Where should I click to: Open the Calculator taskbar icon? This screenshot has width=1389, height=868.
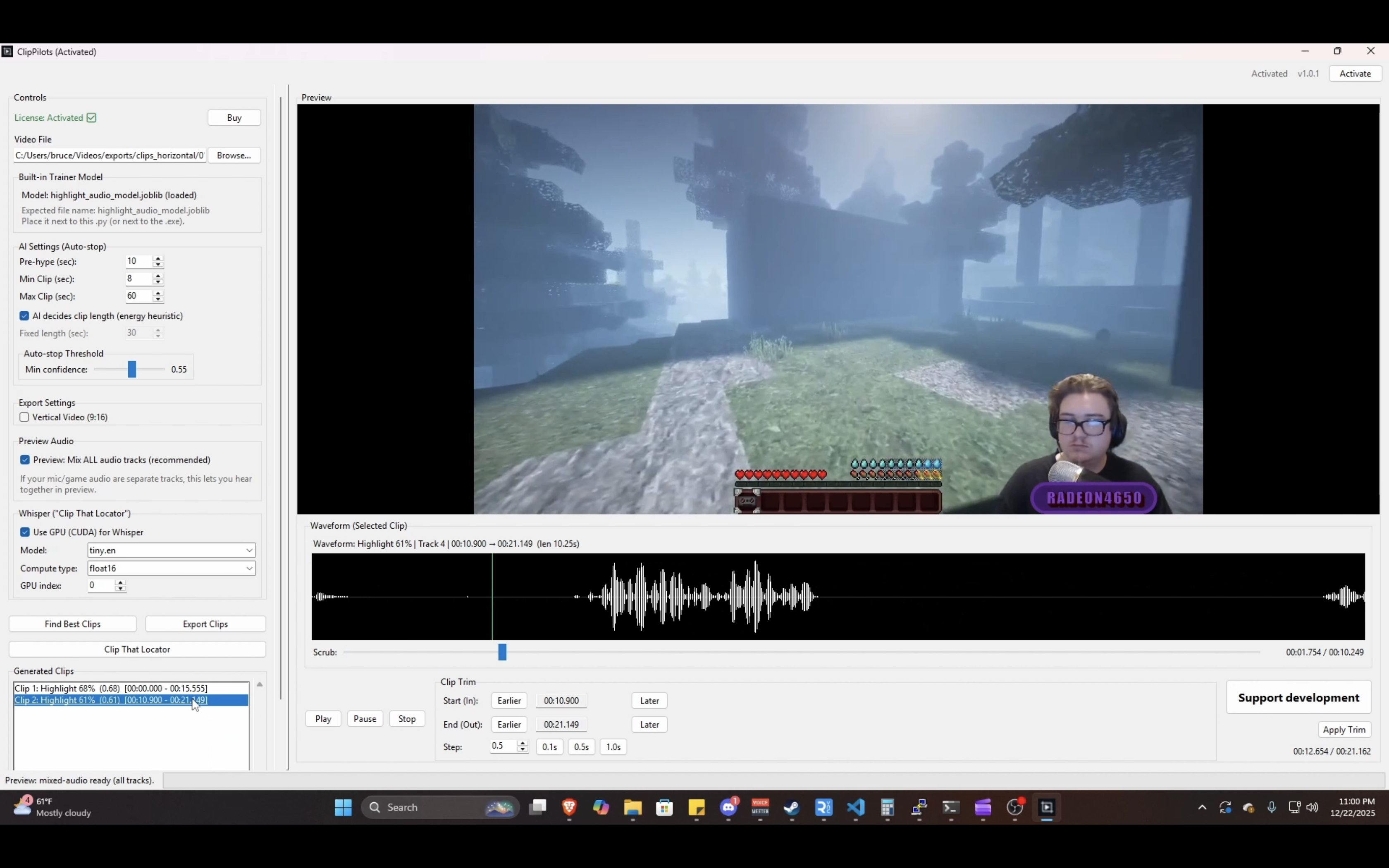[x=888, y=808]
